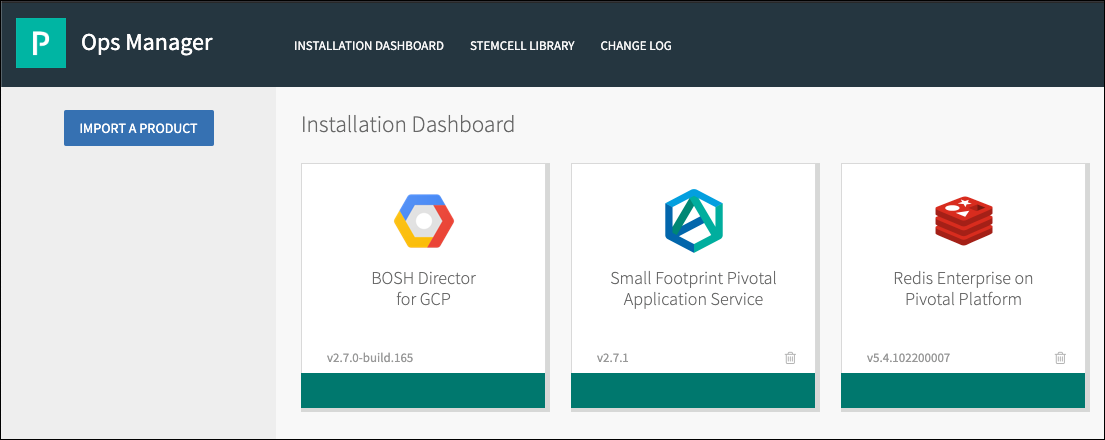Click the green Pivotal P logo
The width and height of the screenshot is (1105, 440).
[x=41, y=44]
